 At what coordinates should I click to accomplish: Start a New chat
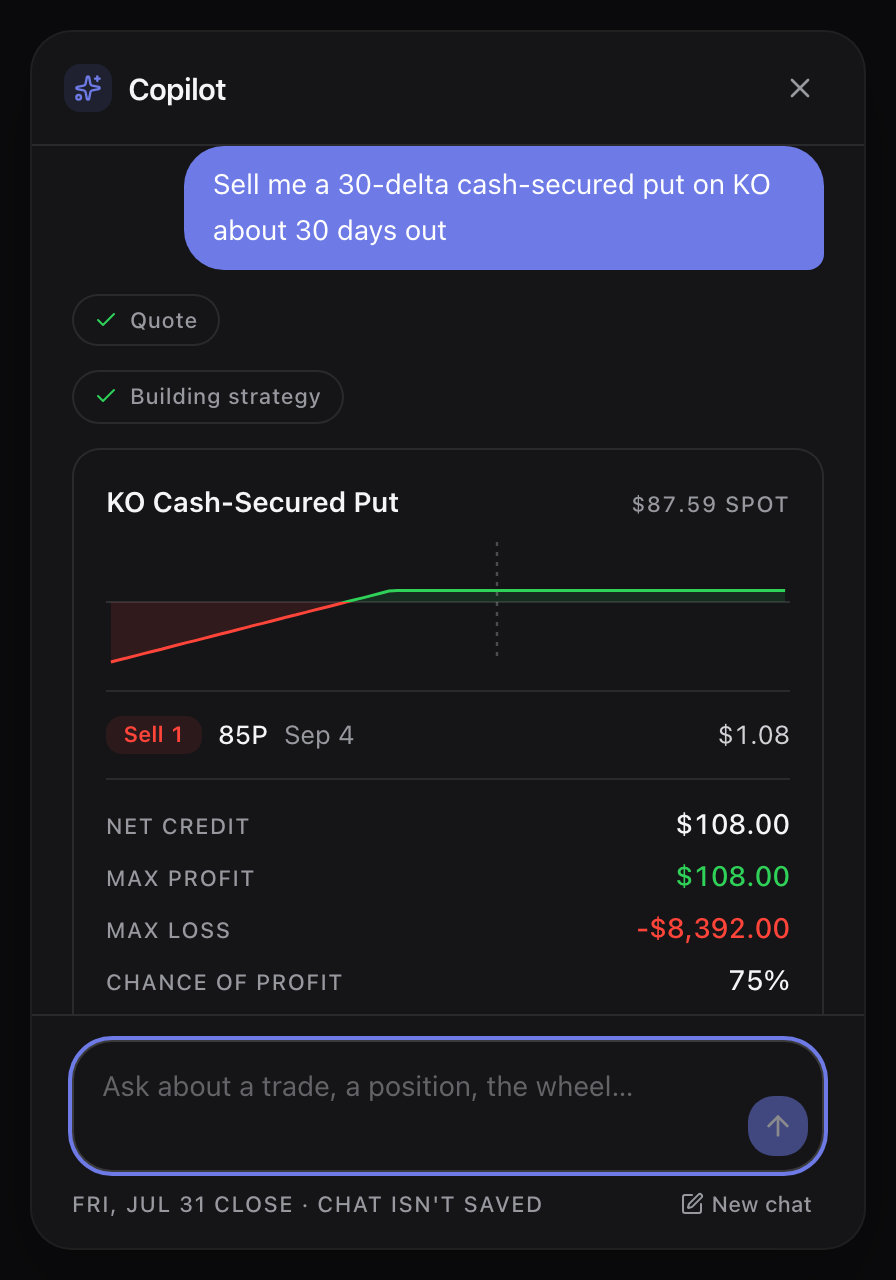coord(747,1204)
